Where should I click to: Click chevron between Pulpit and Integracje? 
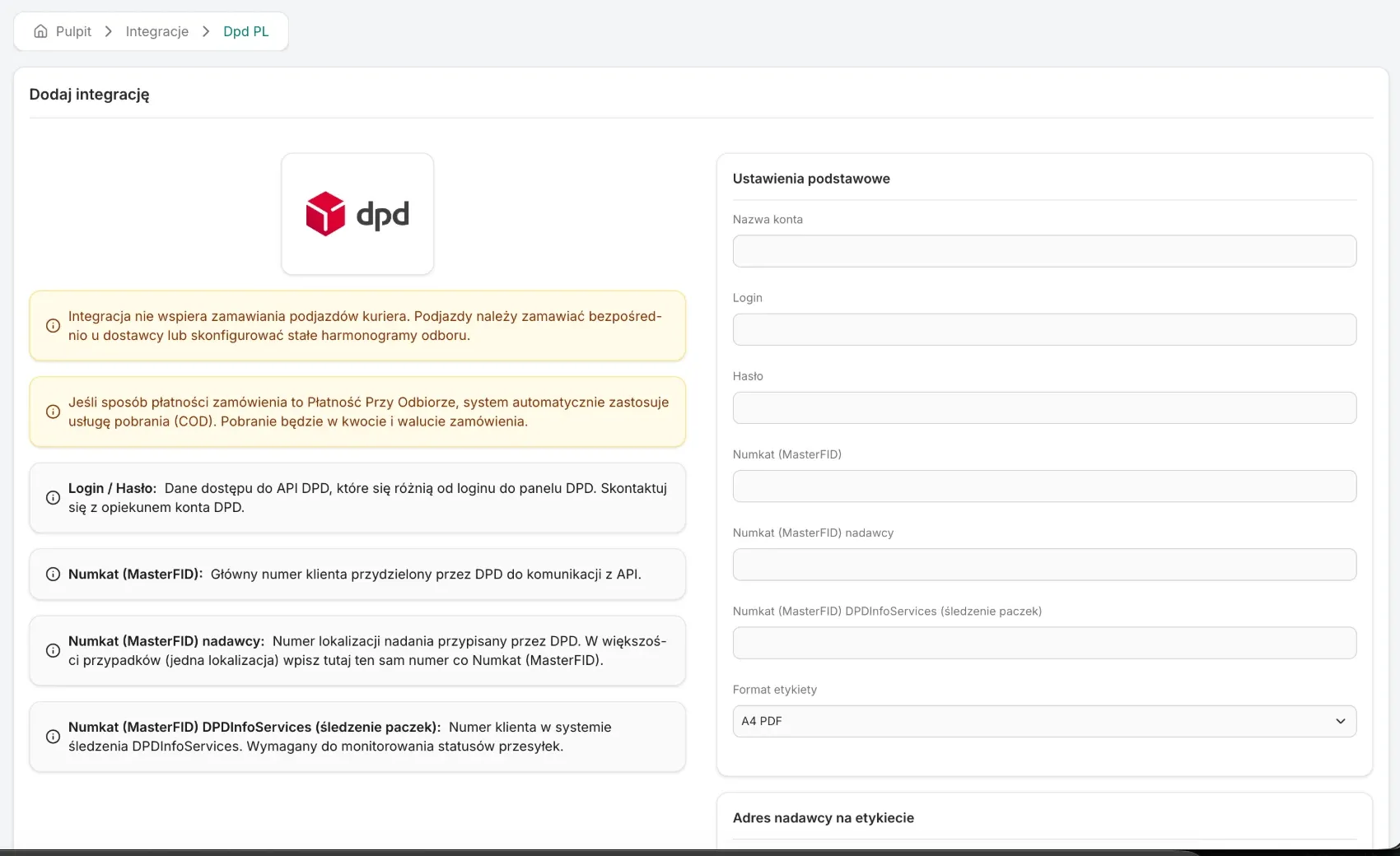point(109,31)
